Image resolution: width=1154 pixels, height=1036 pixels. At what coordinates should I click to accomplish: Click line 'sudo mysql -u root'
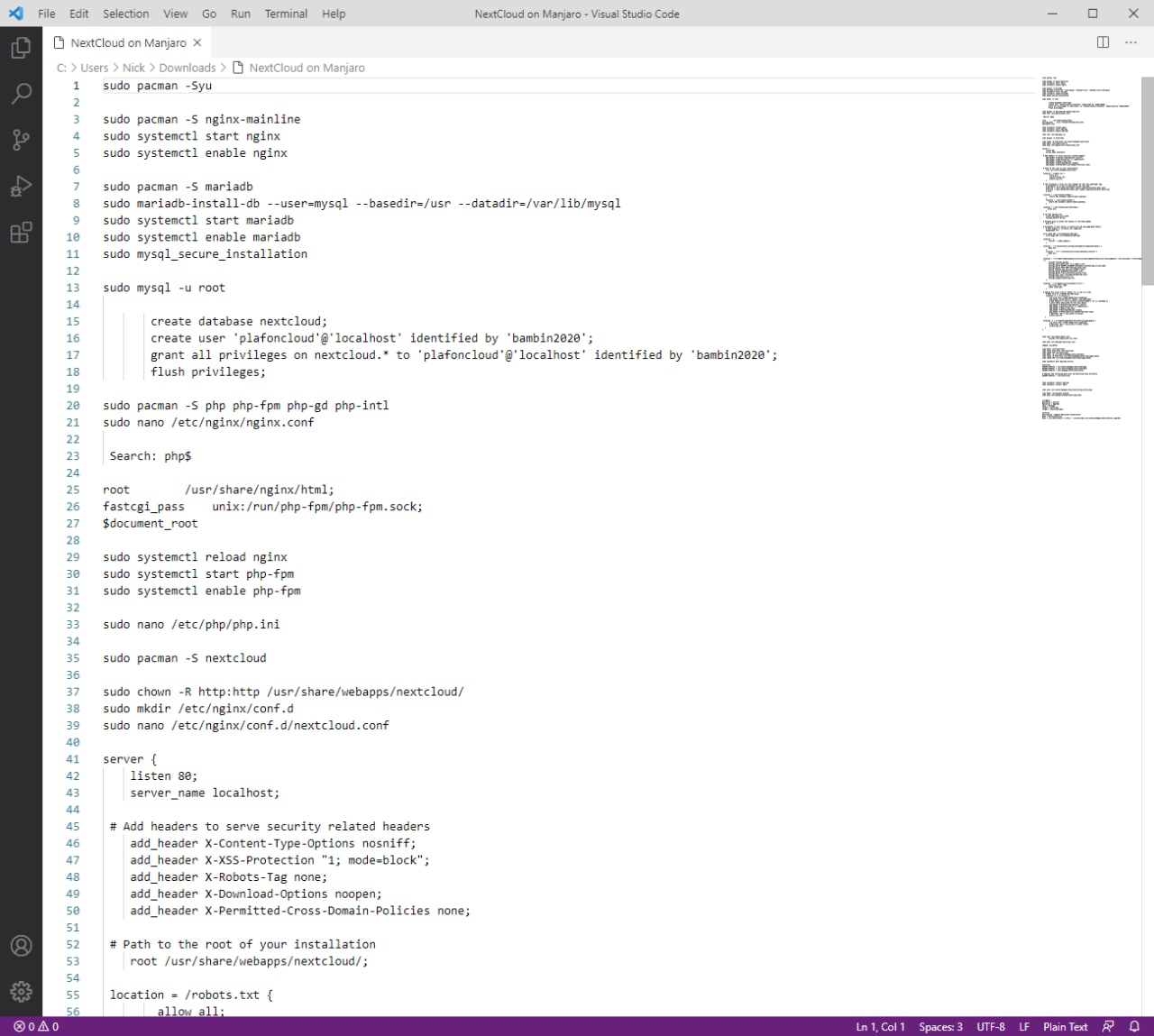[x=164, y=288]
